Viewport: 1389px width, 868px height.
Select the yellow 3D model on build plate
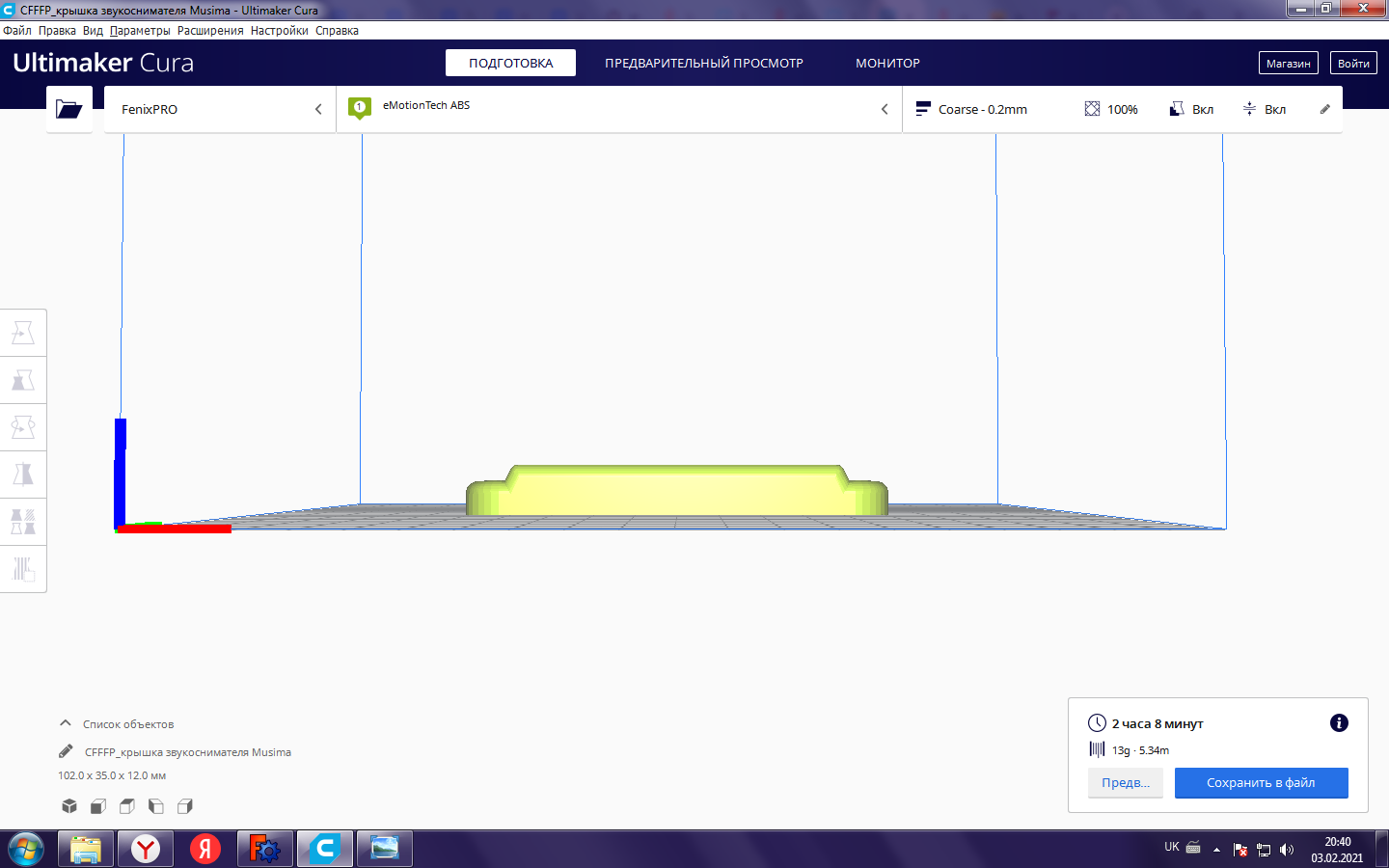click(x=676, y=491)
